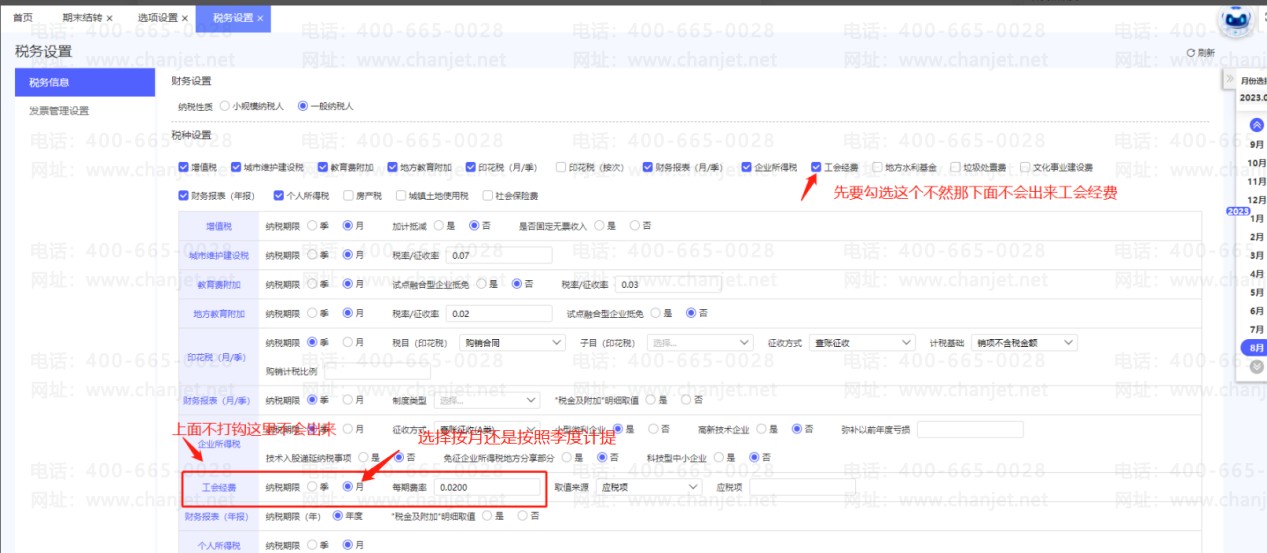This screenshot has width=1267, height=553.
Task: Check the 社会保险费 checkbox
Action: pyautogui.click(x=488, y=195)
